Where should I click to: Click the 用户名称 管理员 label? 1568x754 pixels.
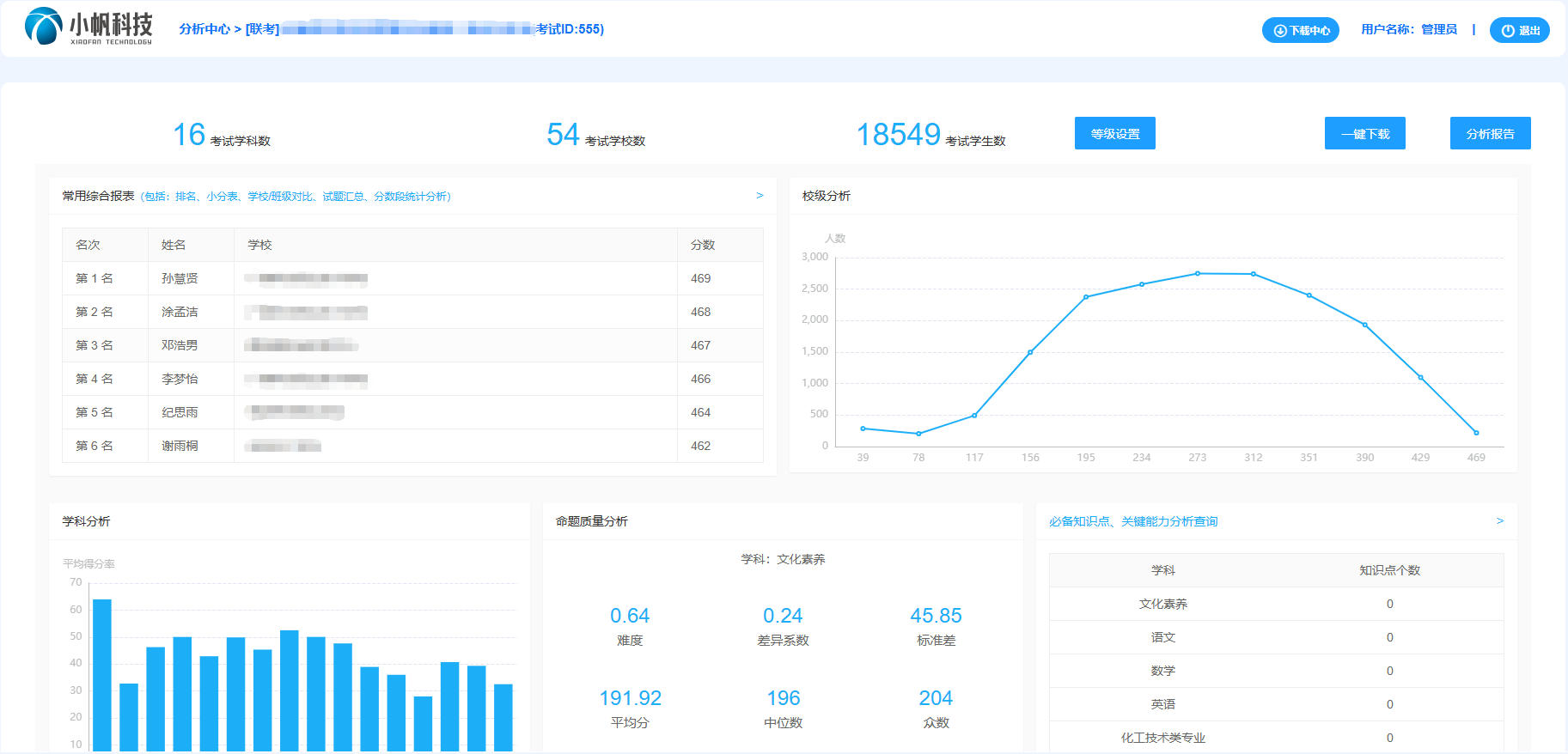click(1408, 29)
